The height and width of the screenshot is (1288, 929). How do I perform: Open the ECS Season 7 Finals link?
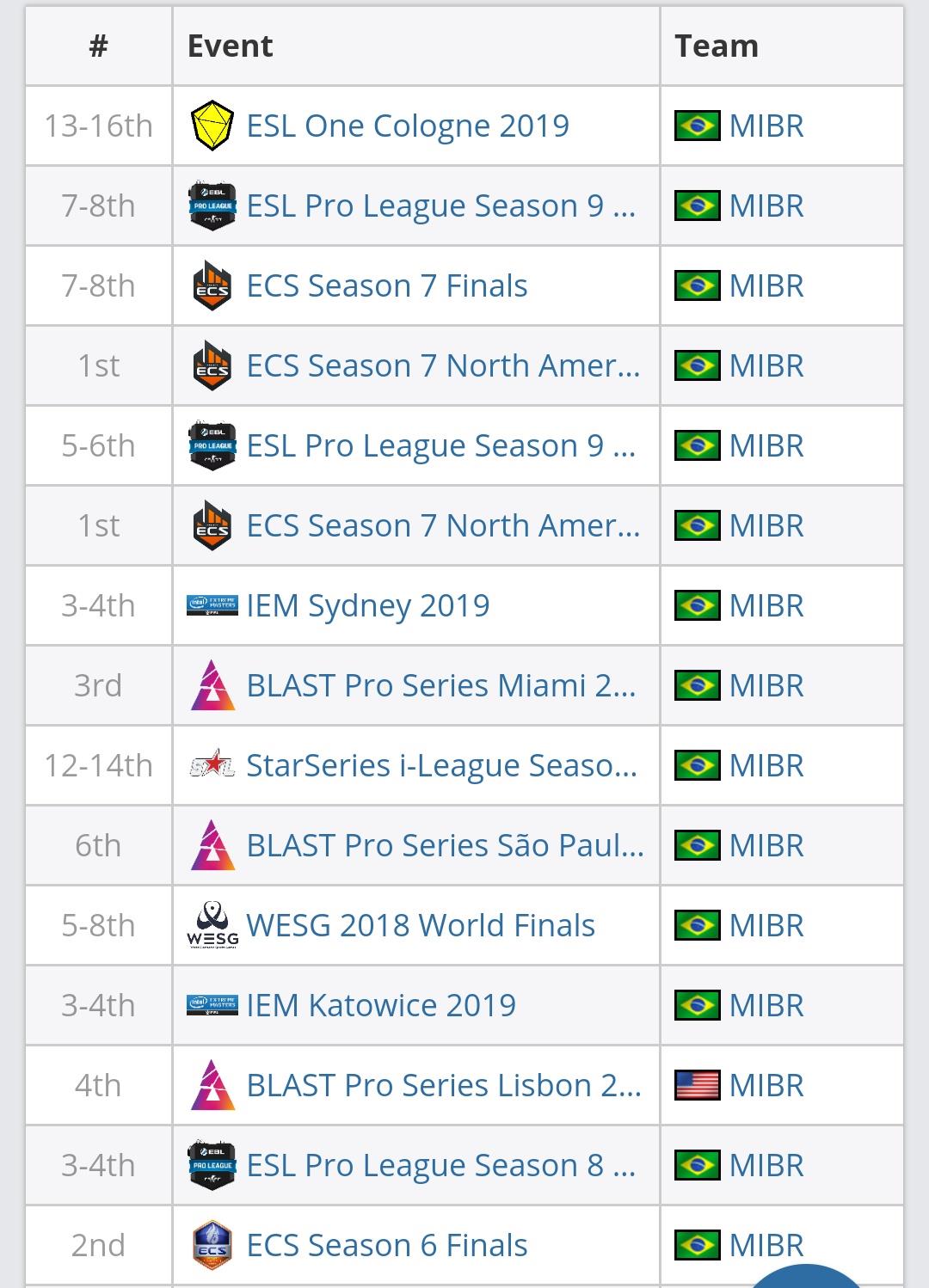coord(387,285)
